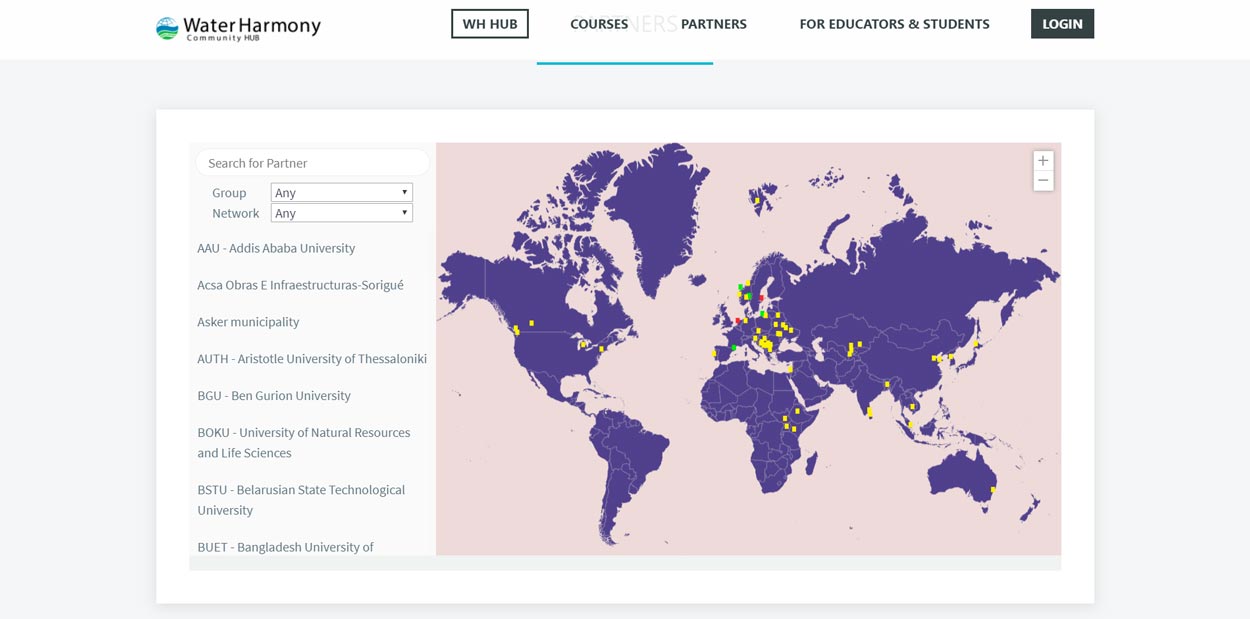Open BGU - Ben Gurion University
Image resolution: width=1250 pixels, height=619 pixels.
(x=274, y=396)
